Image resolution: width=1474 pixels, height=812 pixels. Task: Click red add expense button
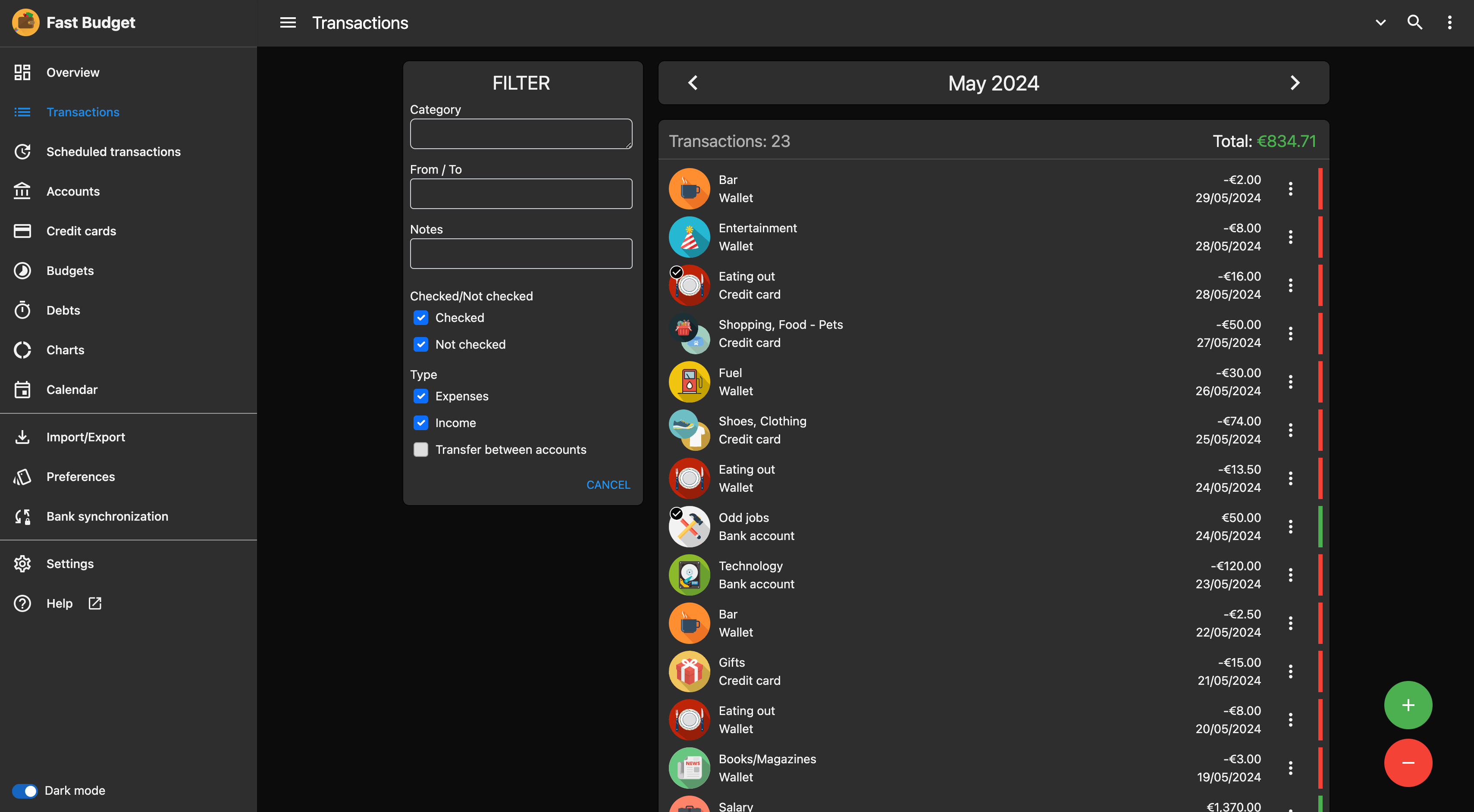click(1408, 762)
